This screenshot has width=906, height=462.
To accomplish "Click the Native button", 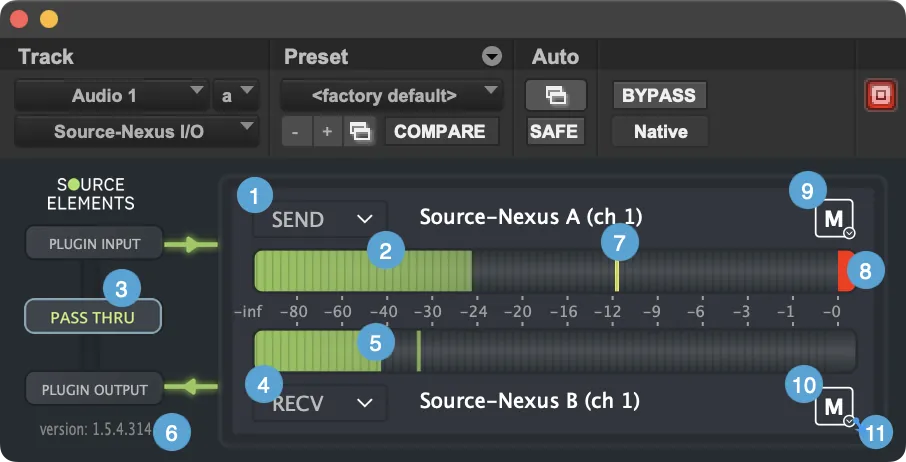I will click(x=660, y=132).
